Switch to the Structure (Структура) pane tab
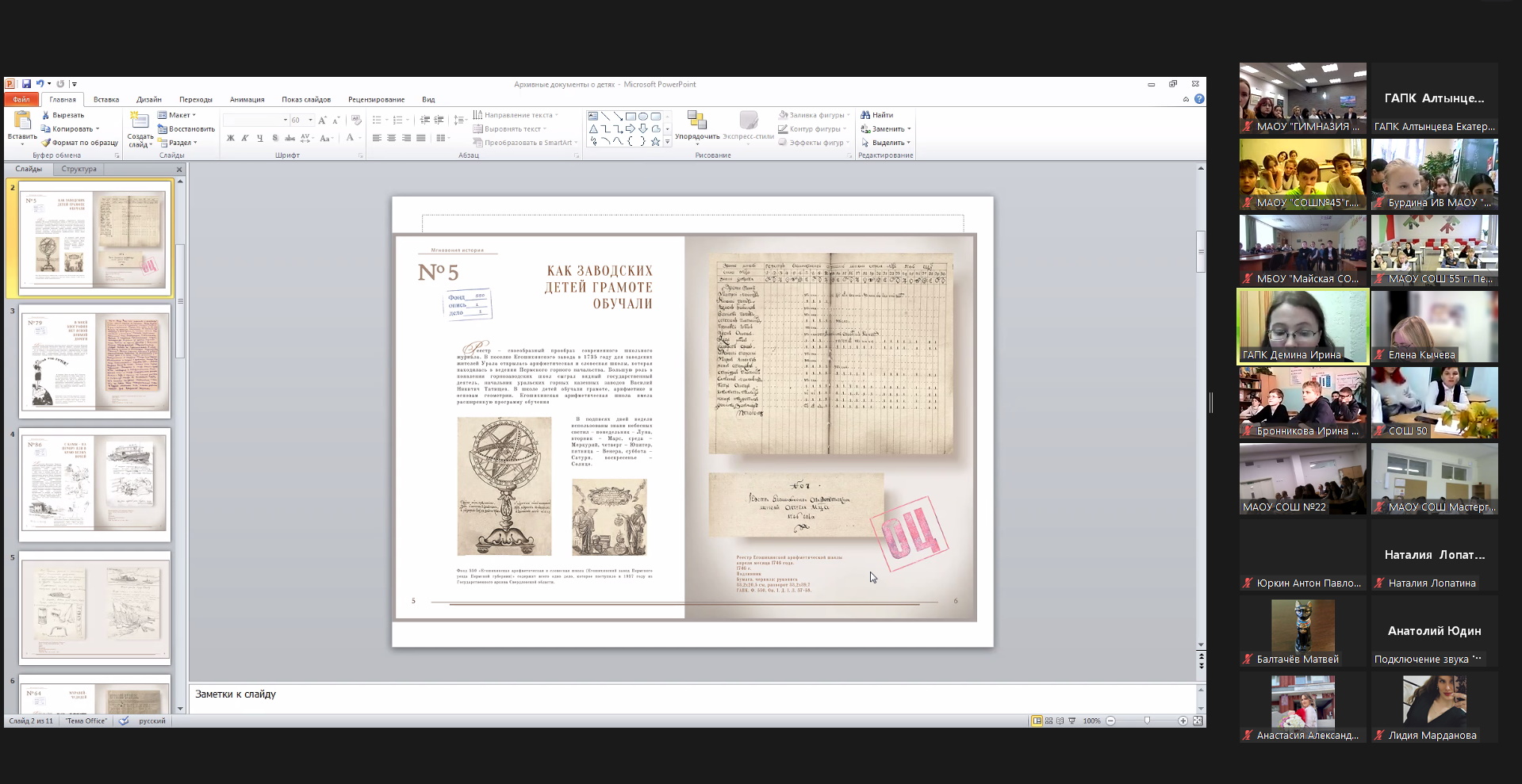This screenshot has width=1522, height=784. point(79,169)
